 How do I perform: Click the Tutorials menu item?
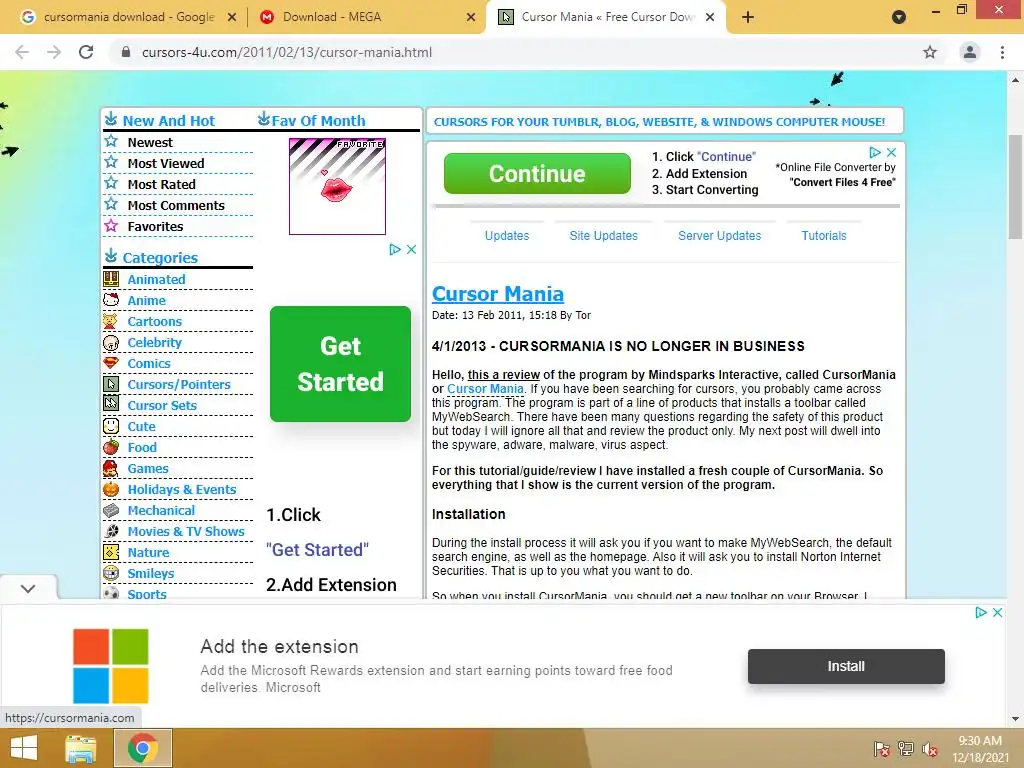(824, 235)
